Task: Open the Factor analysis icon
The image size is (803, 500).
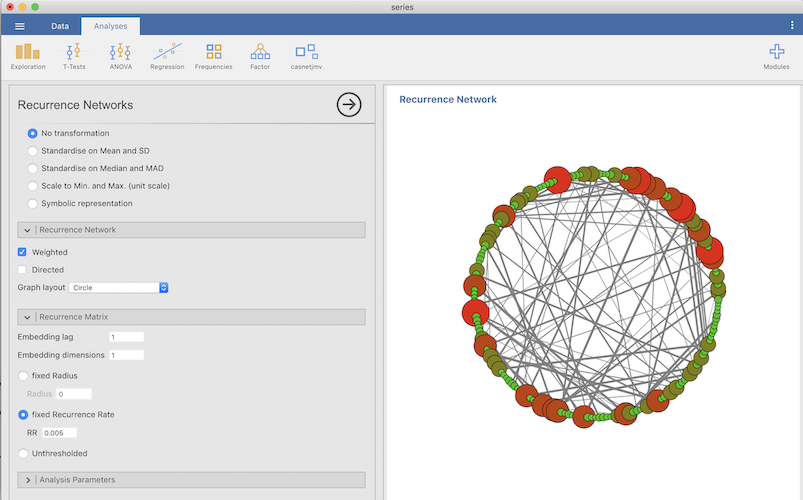Action: coord(260,55)
